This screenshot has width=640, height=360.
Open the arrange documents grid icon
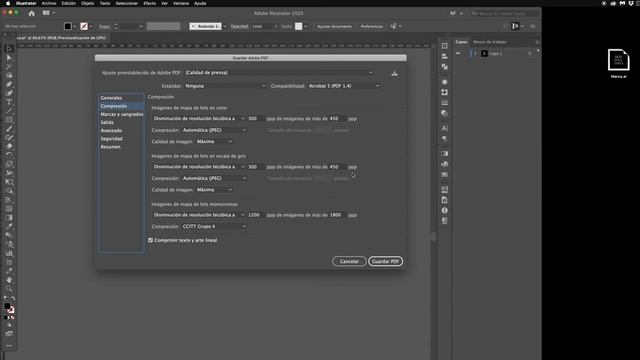tap(46, 13)
